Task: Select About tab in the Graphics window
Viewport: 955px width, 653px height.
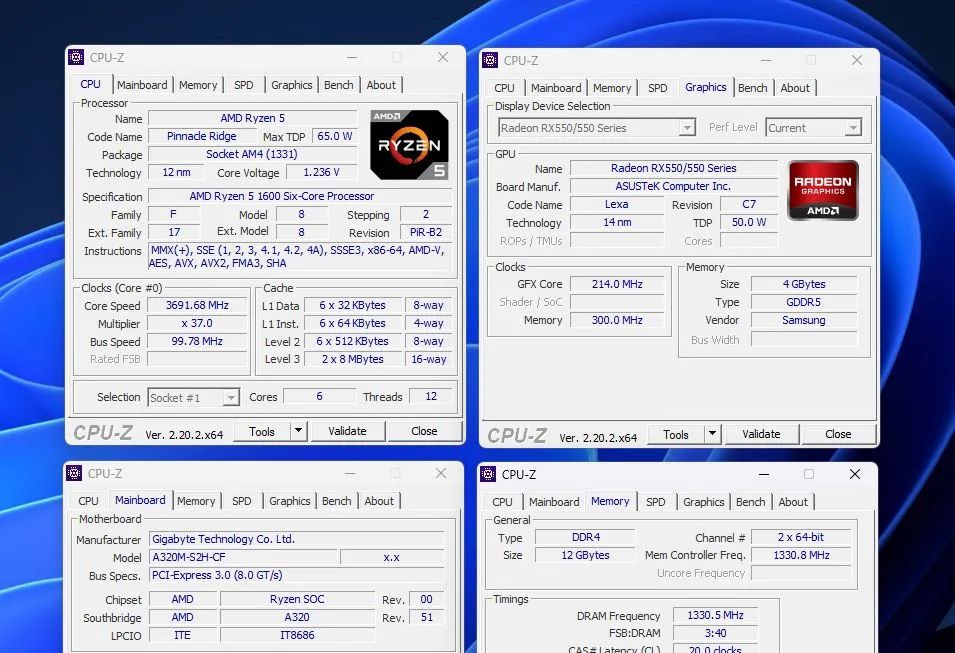Action: coord(795,88)
